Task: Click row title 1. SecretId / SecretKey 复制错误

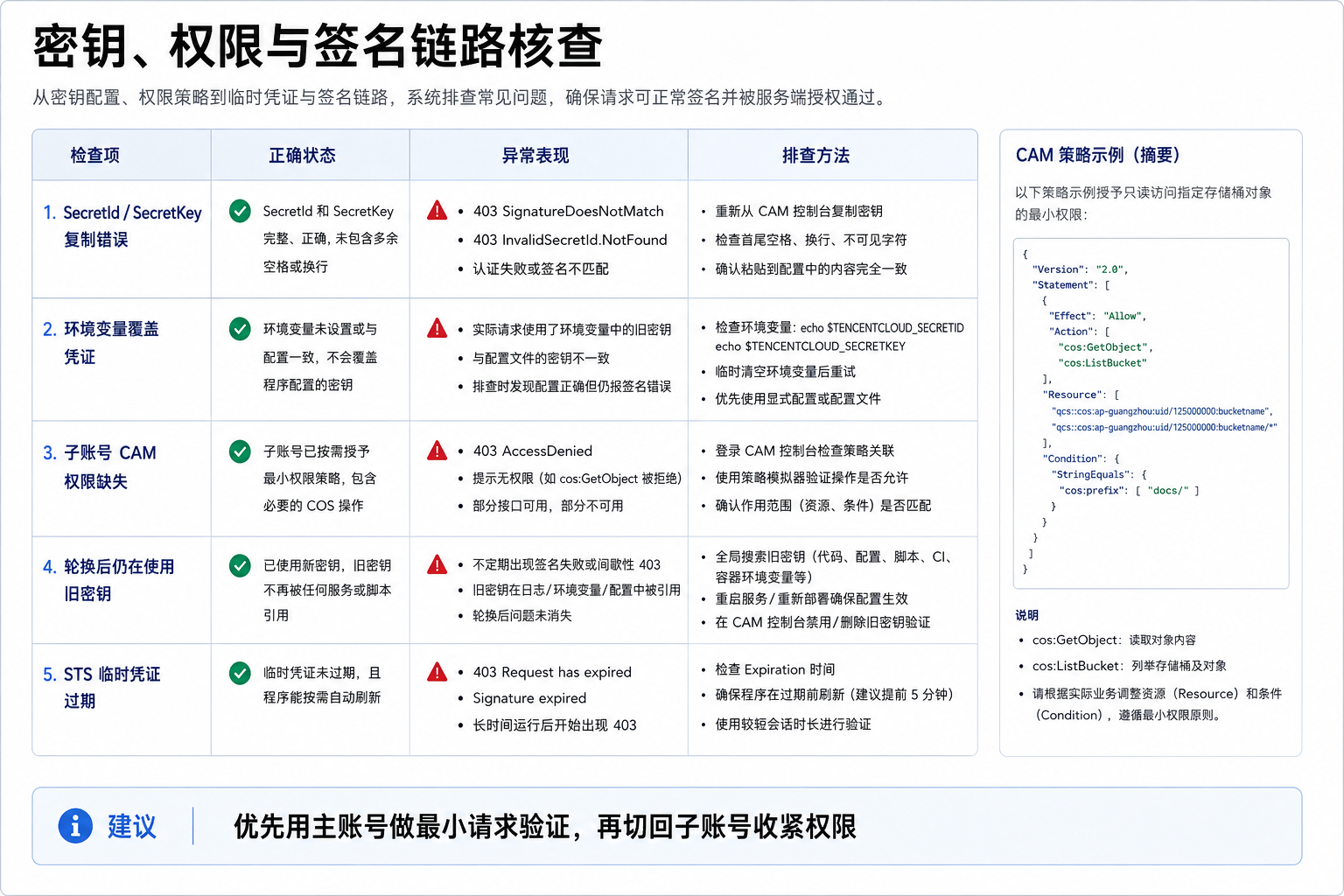Action: click(x=122, y=226)
